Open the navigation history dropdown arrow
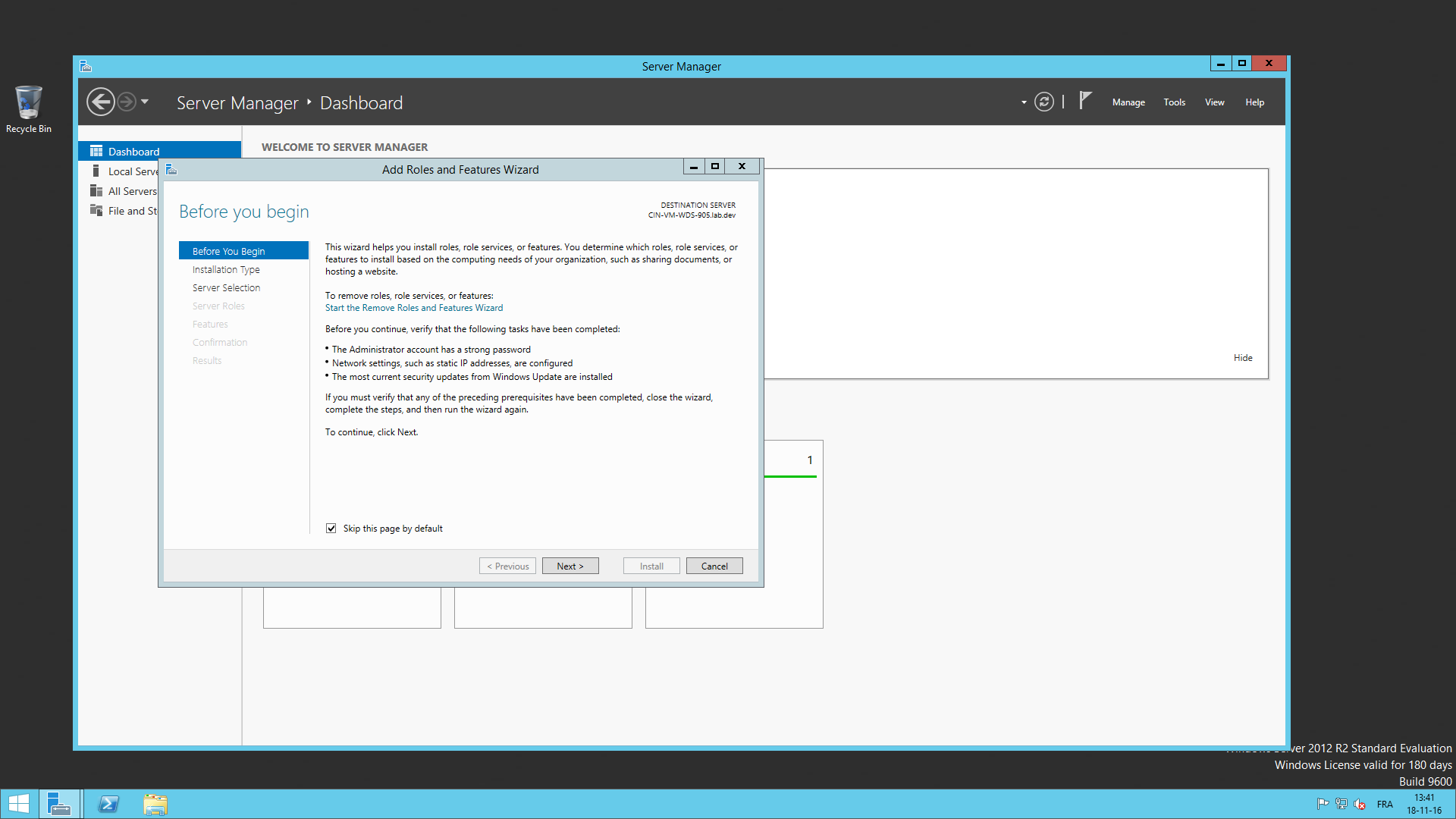1456x819 pixels. coord(145,102)
